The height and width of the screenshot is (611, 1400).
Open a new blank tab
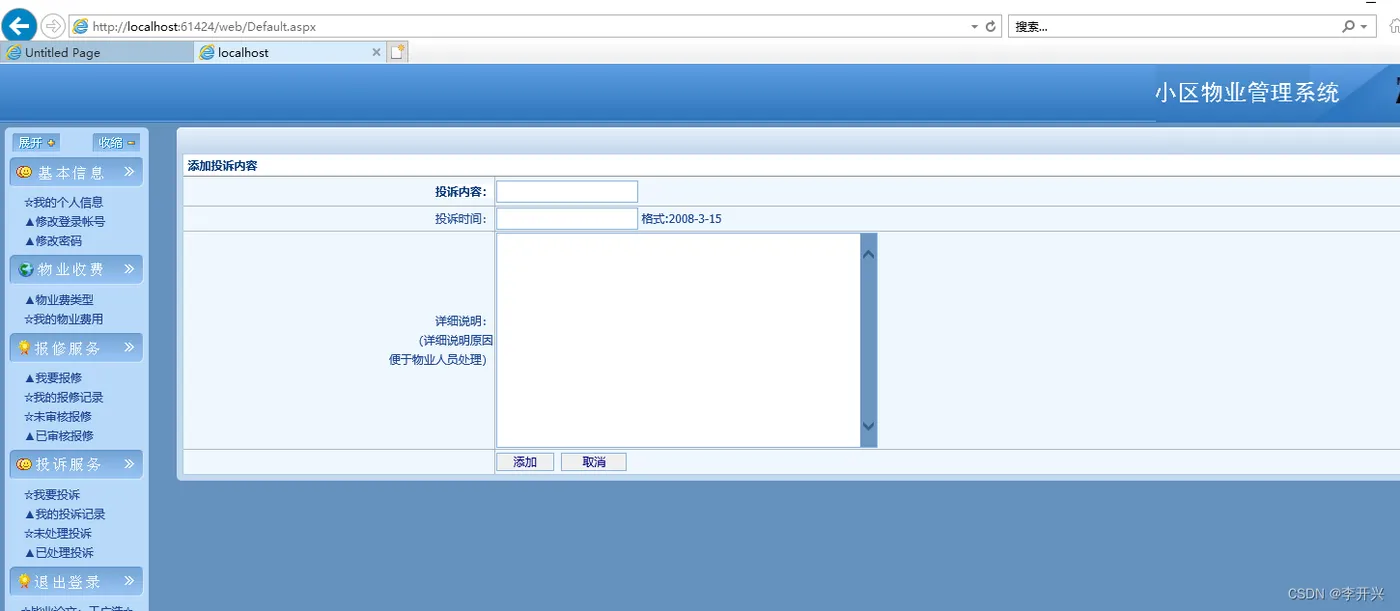click(x=397, y=52)
